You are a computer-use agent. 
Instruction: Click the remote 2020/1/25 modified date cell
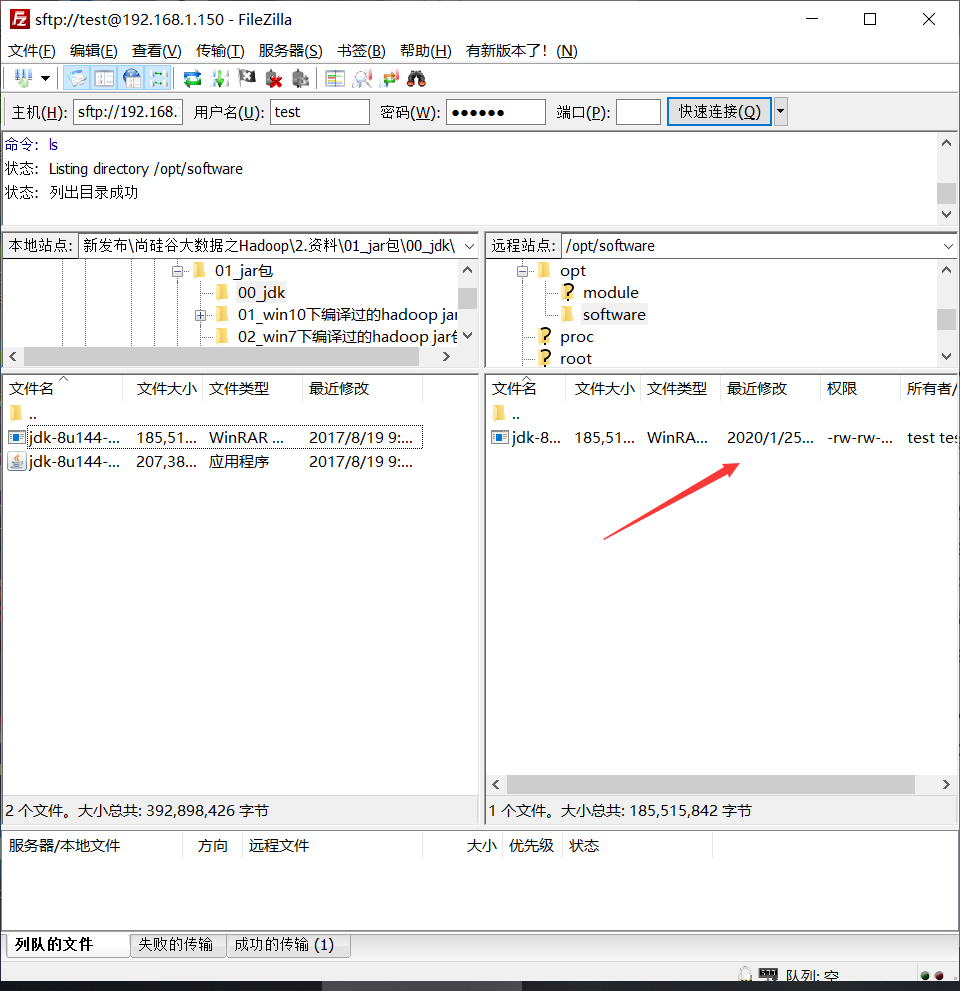770,437
